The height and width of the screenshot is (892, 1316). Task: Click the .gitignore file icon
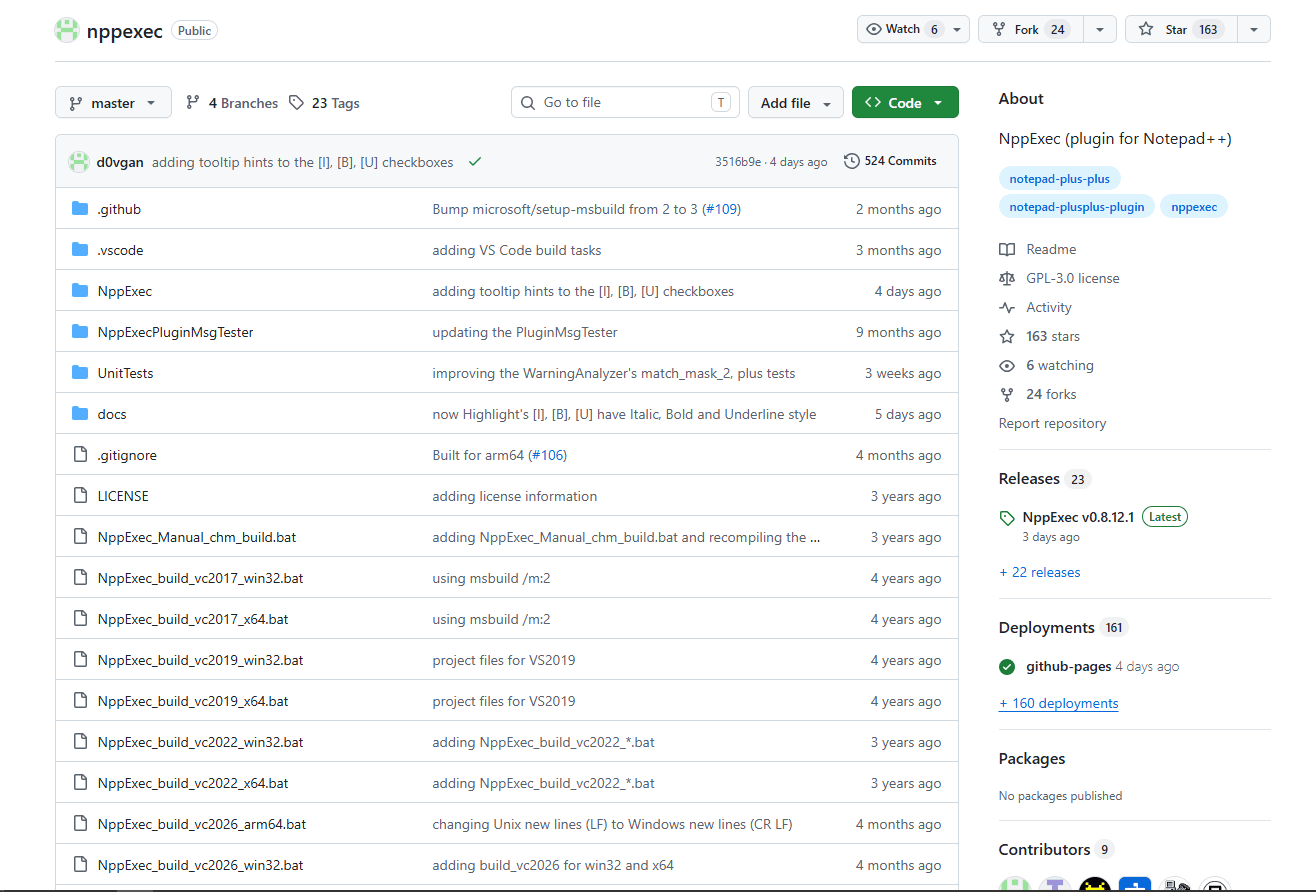[81, 455]
